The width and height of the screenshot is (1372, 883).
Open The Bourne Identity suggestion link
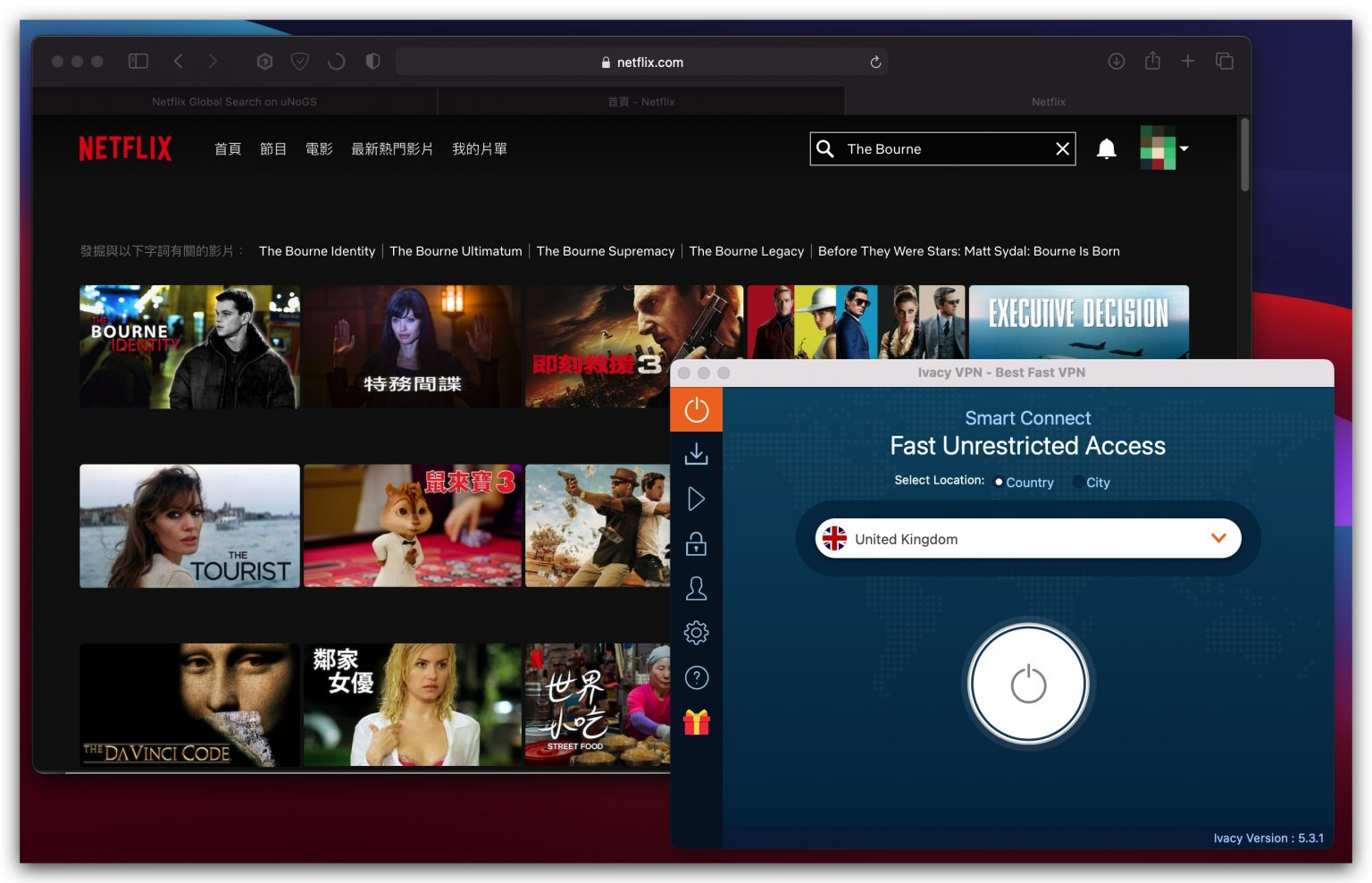pos(317,251)
